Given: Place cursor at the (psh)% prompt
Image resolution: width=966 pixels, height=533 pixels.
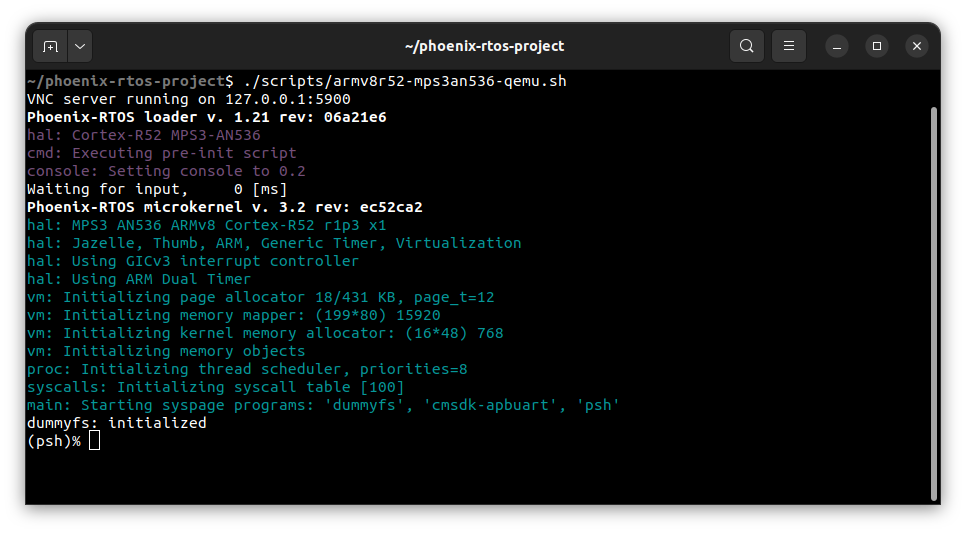Looking at the screenshot, I should (95, 441).
